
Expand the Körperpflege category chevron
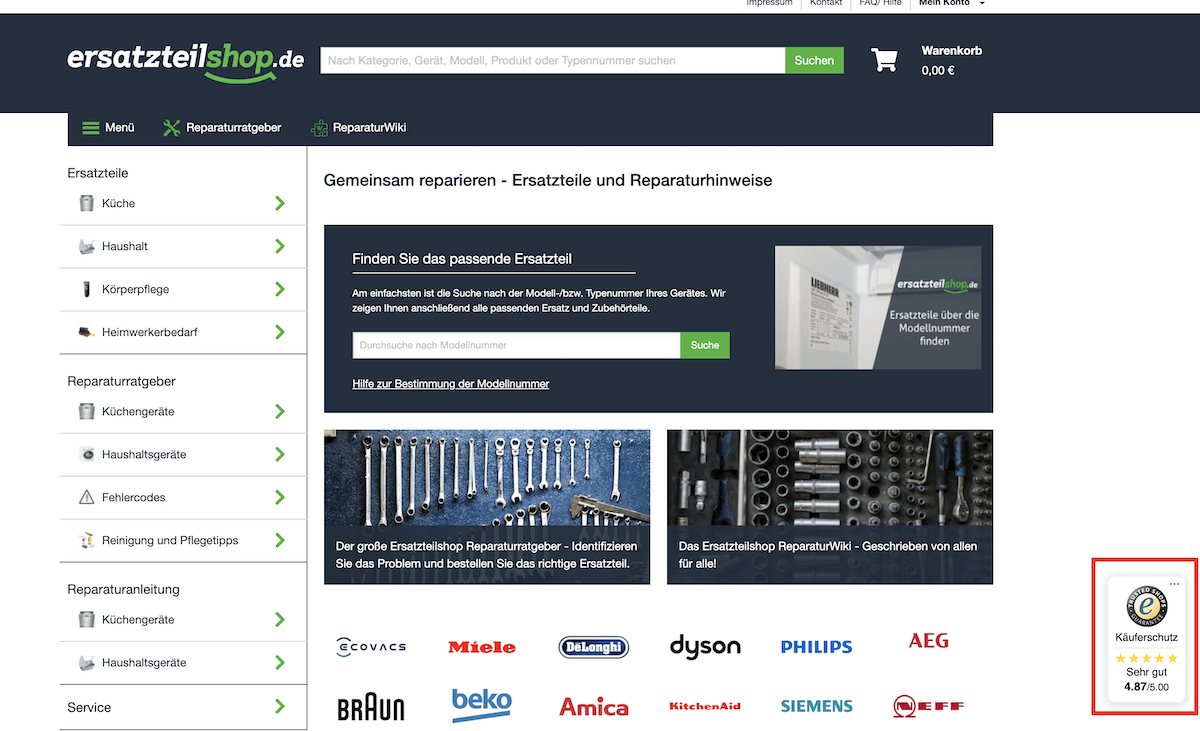click(280, 289)
